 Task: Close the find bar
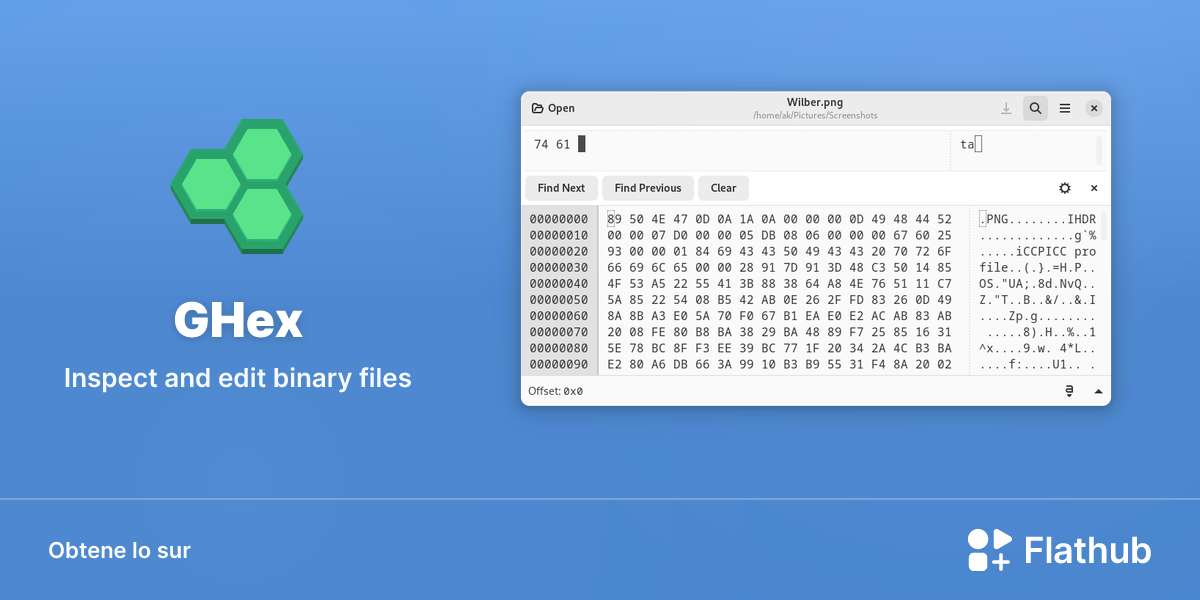click(x=1094, y=188)
